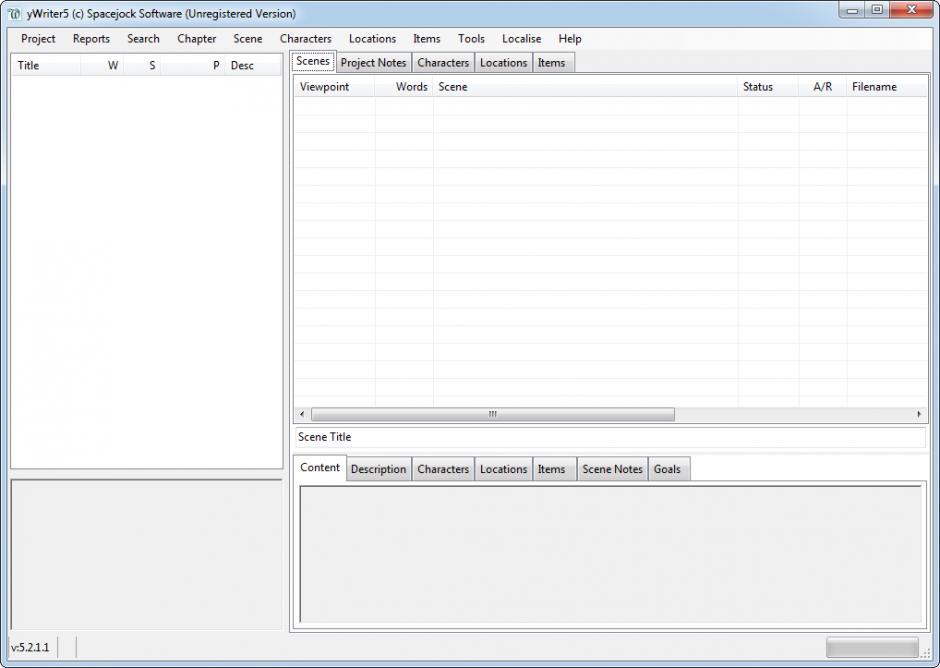This screenshot has height=668, width=940.
Task: Maximize the yWriter5 window
Action: click(x=877, y=10)
